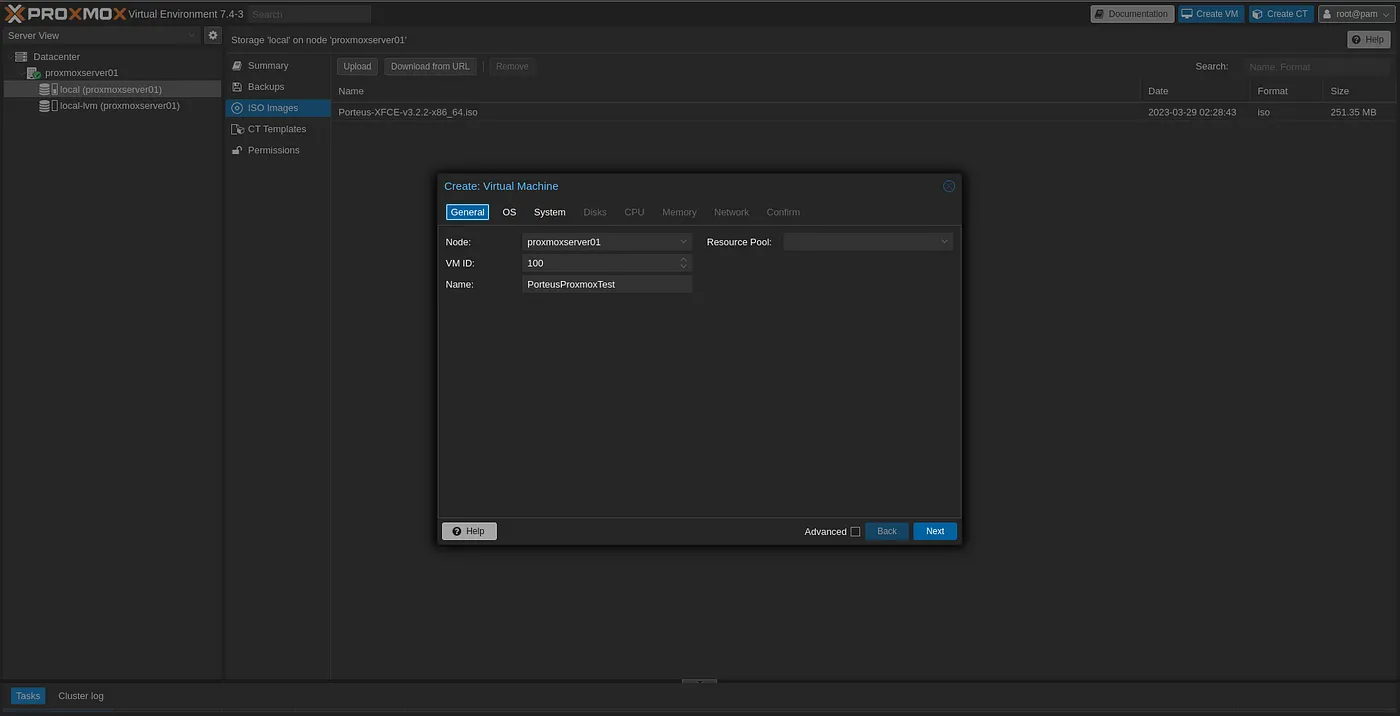The height and width of the screenshot is (716, 1400).
Task: Switch to the System tab
Action: [x=549, y=212]
